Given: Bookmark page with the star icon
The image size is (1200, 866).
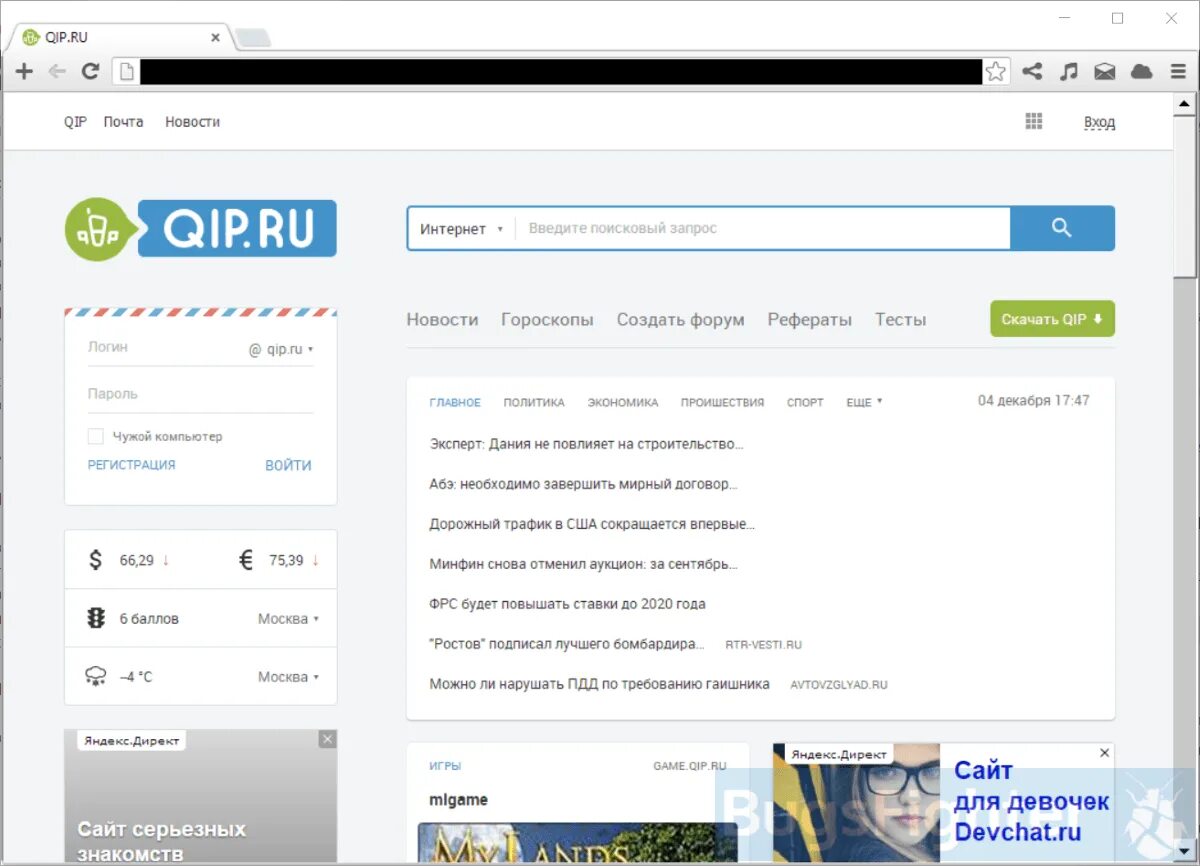Looking at the screenshot, I should (x=995, y=71).
